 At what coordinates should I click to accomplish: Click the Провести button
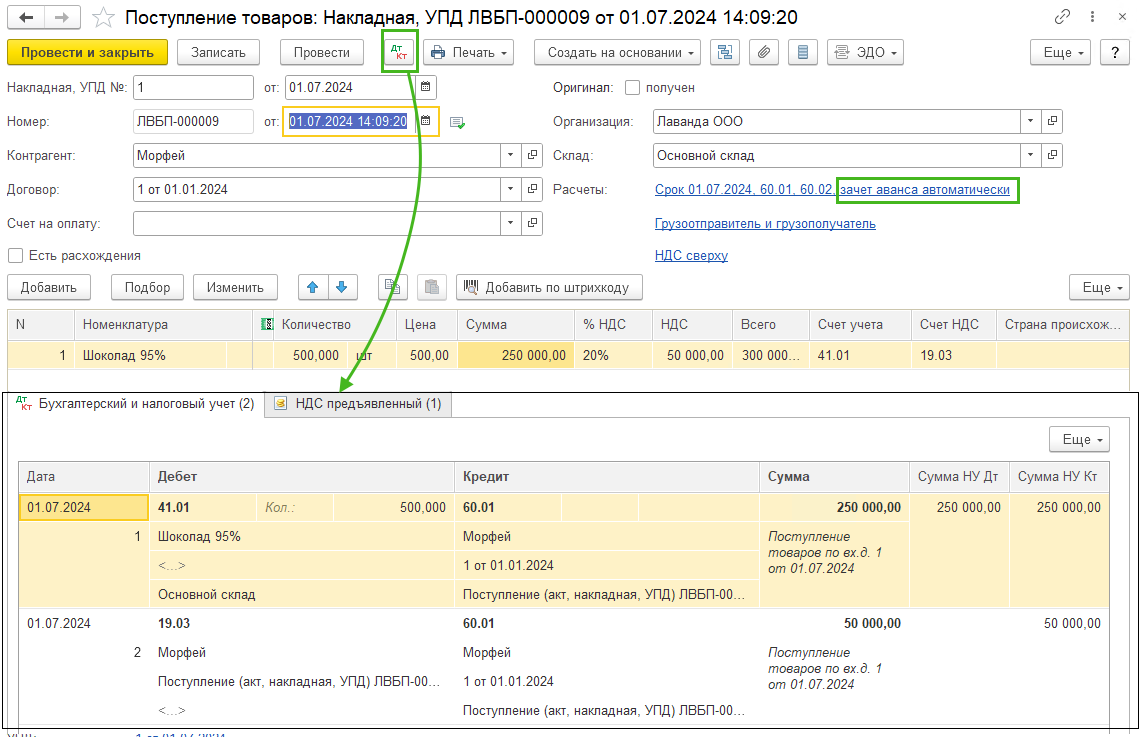pos(322,52)
